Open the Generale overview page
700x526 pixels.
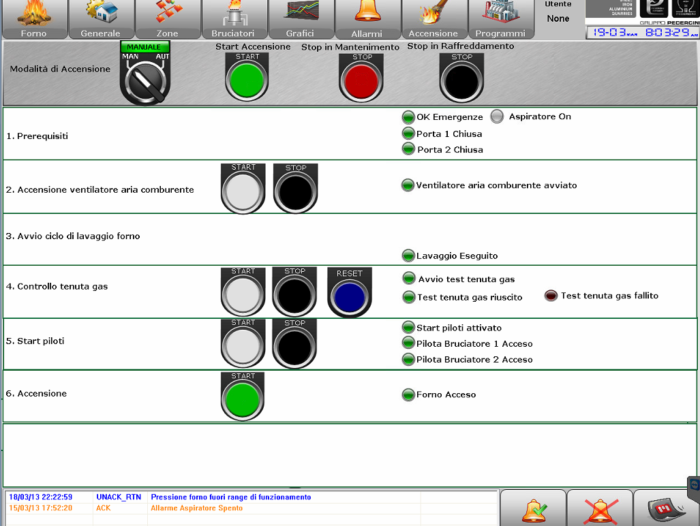[100, 18]
